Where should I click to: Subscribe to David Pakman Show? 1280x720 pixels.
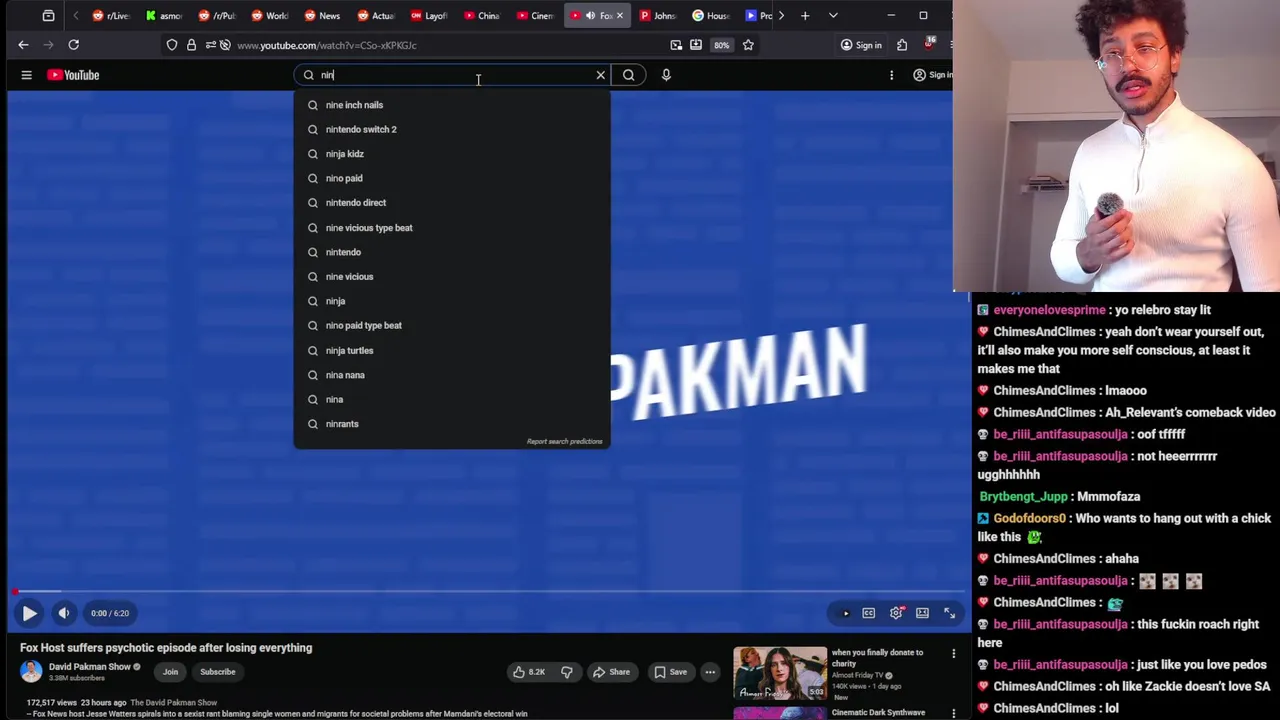217,672
